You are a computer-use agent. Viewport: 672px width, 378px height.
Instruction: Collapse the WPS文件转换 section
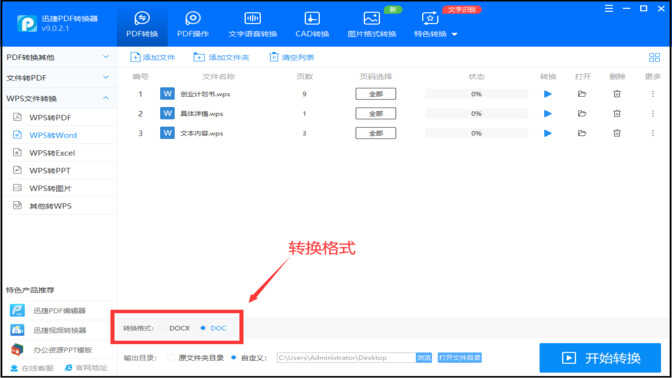(x=58, y=98)
